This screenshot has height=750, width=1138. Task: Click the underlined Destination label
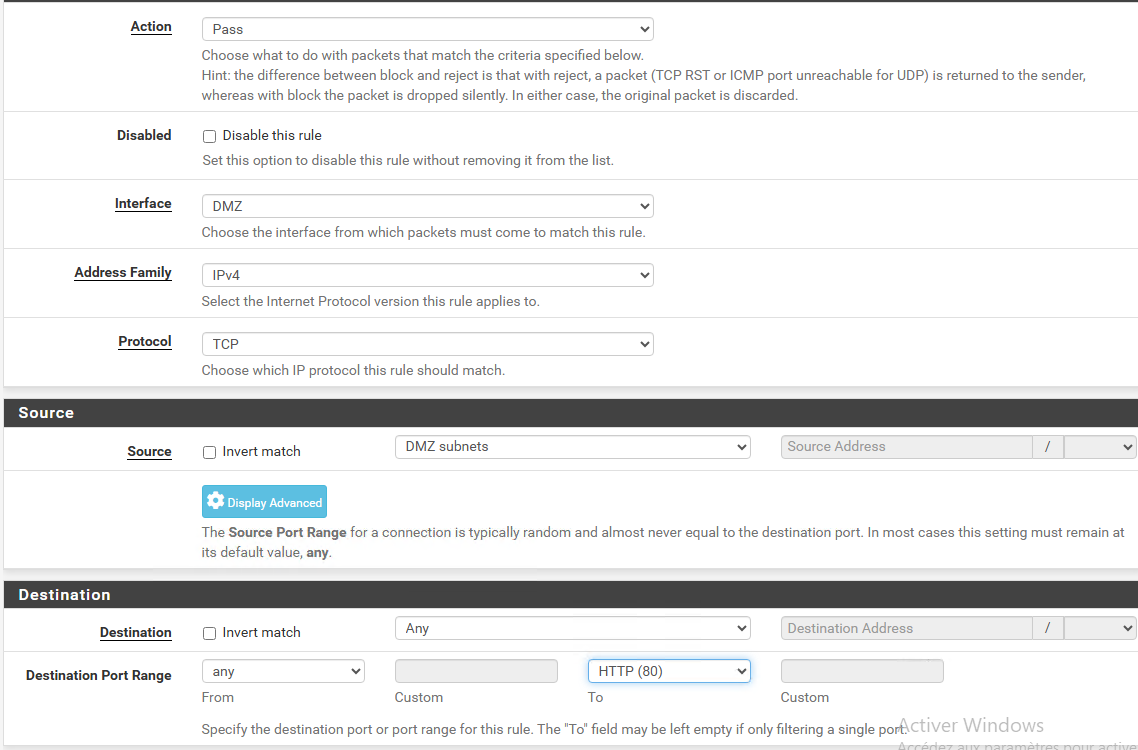(x=136, y=633)
